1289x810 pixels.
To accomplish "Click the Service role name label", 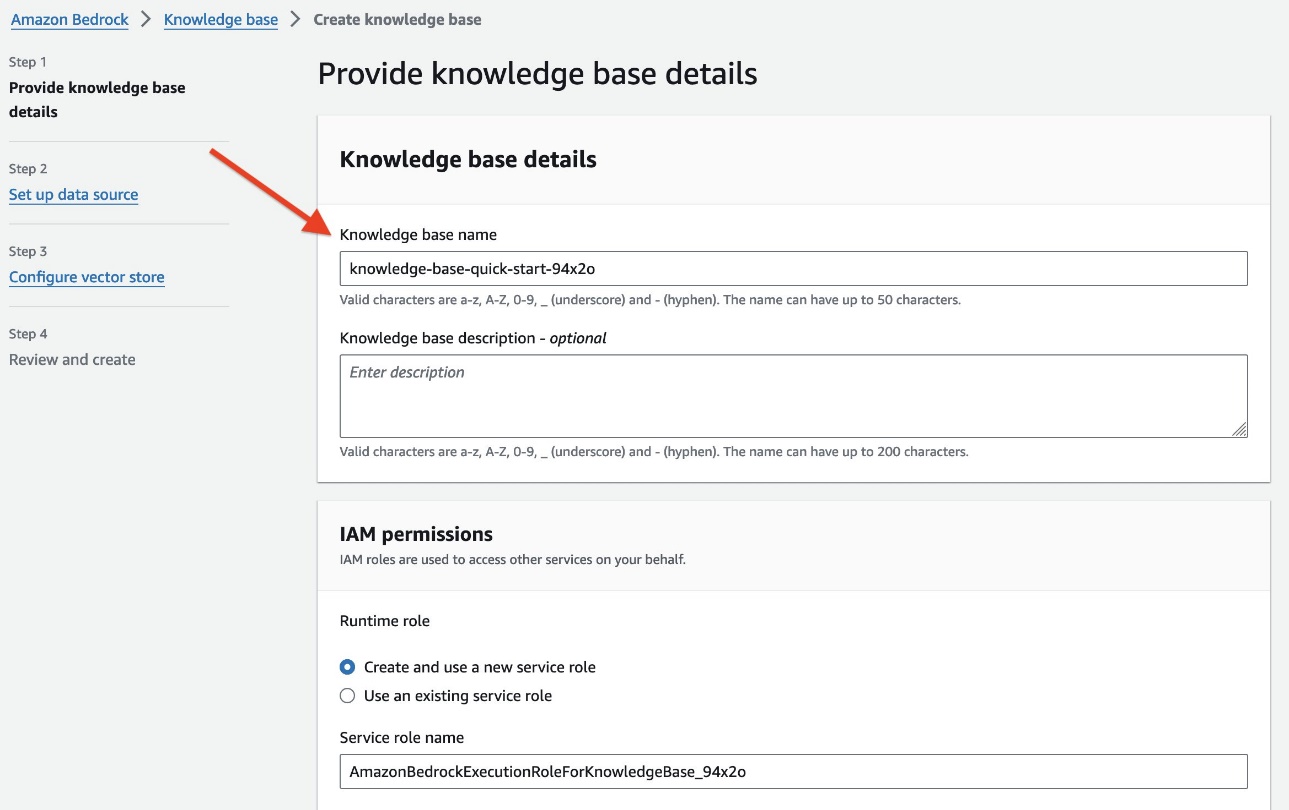I will pos(402,738).
